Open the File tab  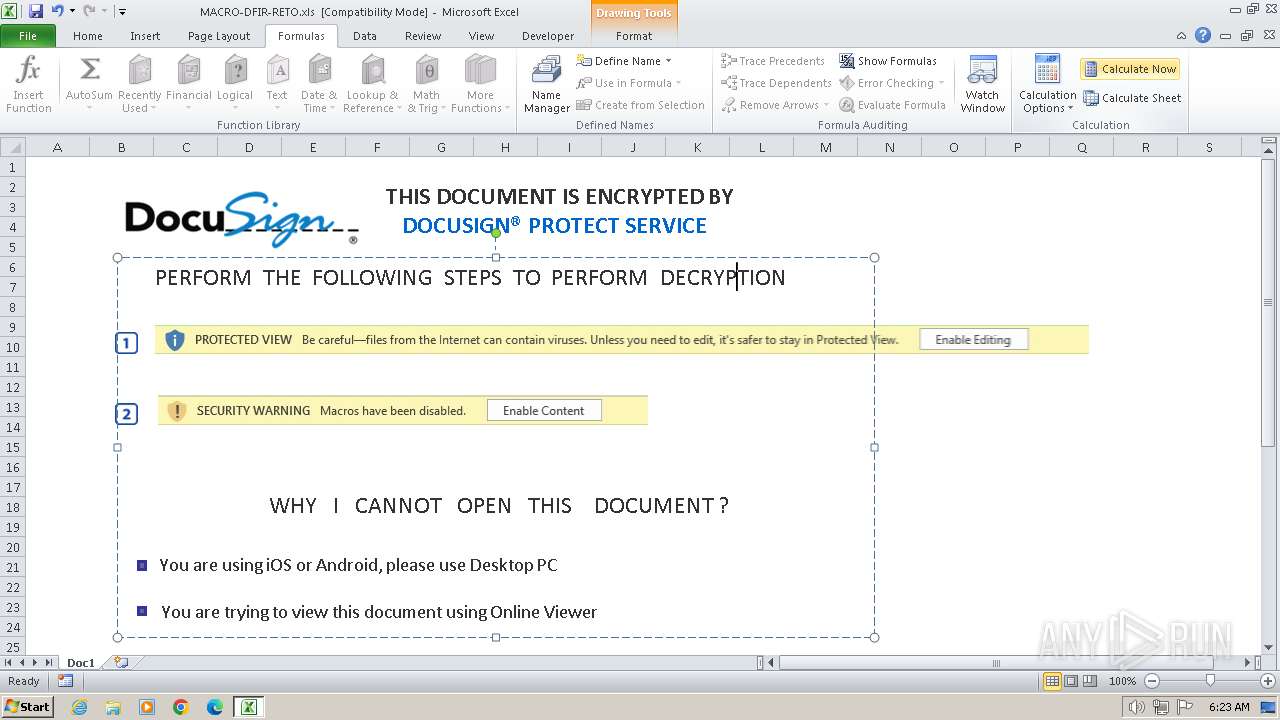coord(28,36)
